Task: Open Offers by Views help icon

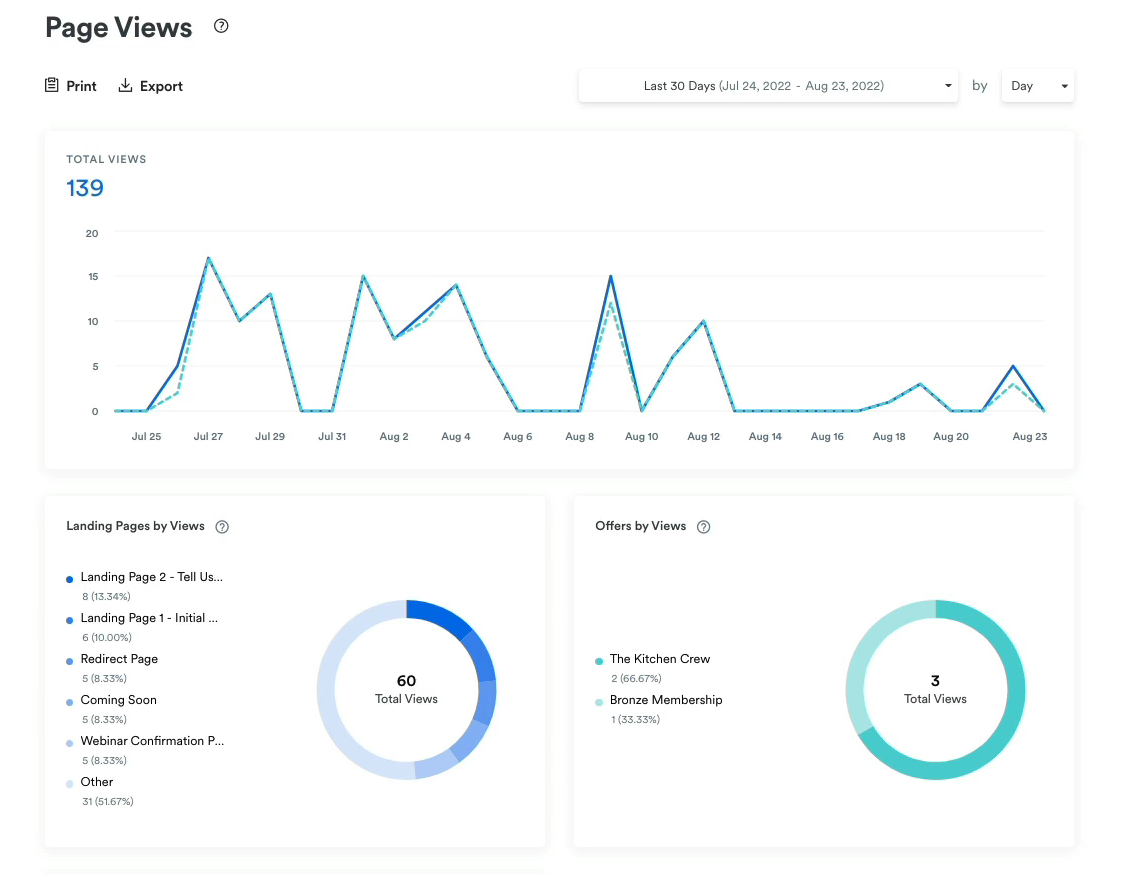Action: pos(703,526)
